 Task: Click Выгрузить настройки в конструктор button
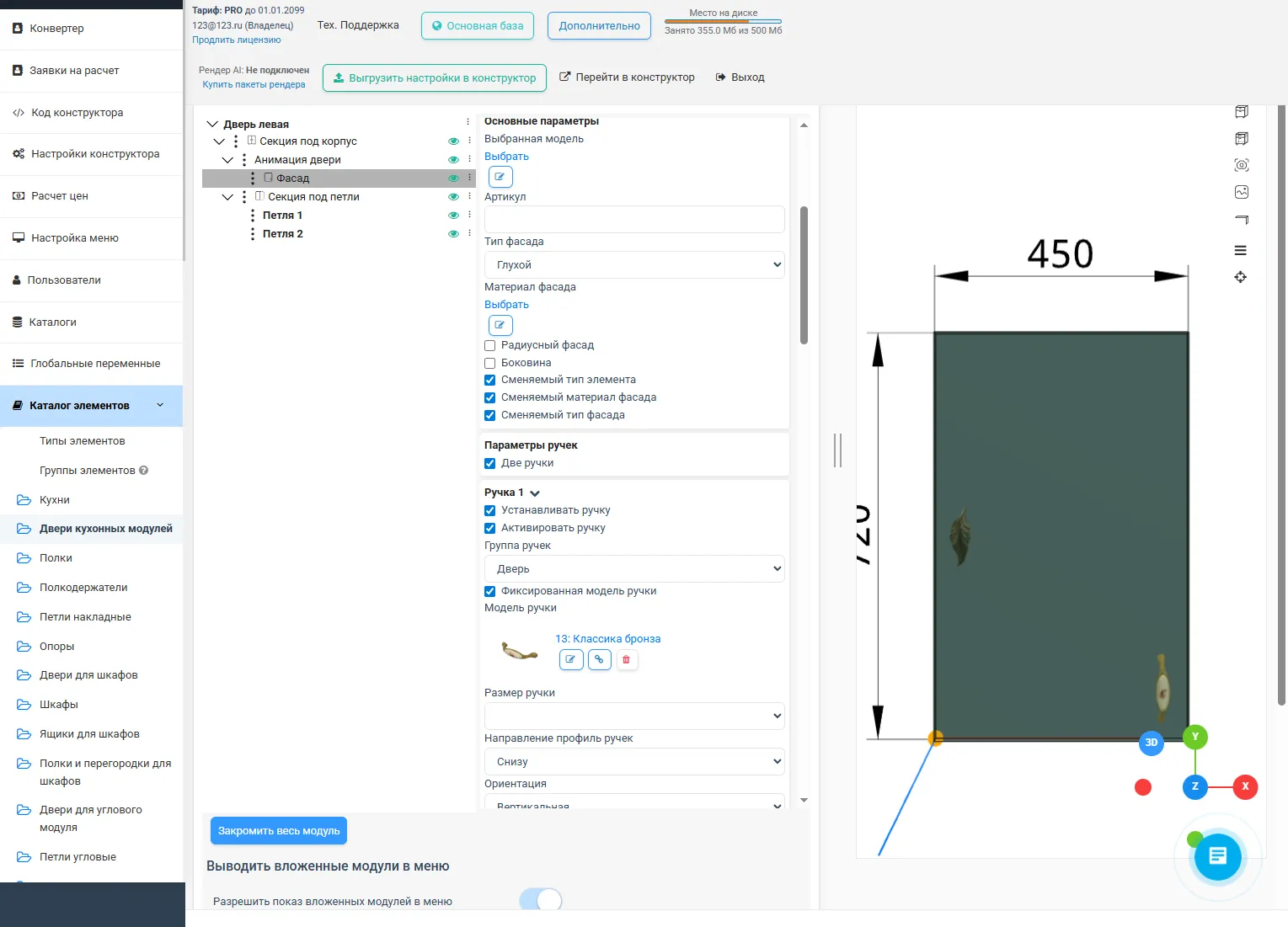[435, 77]
